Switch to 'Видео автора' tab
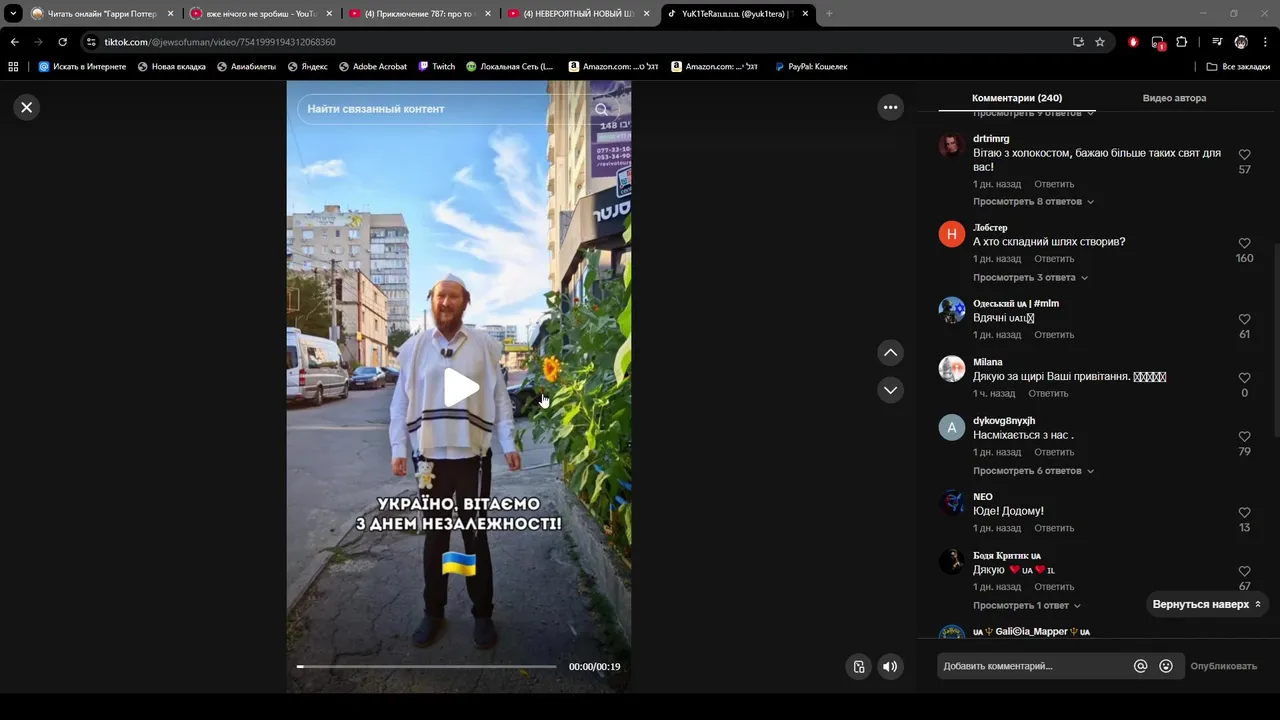This screenshot has height=720, width=1280. point(1174,98)
